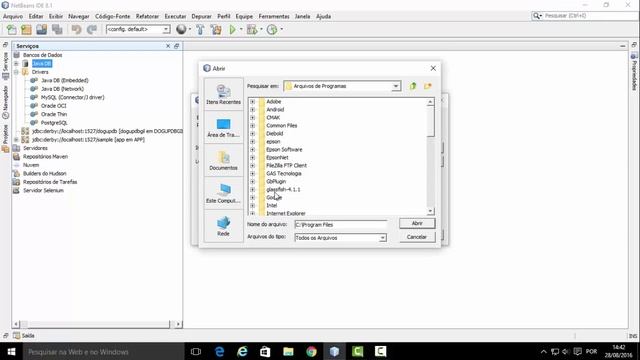Click the Abrir button in dialog
The image size is (640, 360).
point(417,223)
